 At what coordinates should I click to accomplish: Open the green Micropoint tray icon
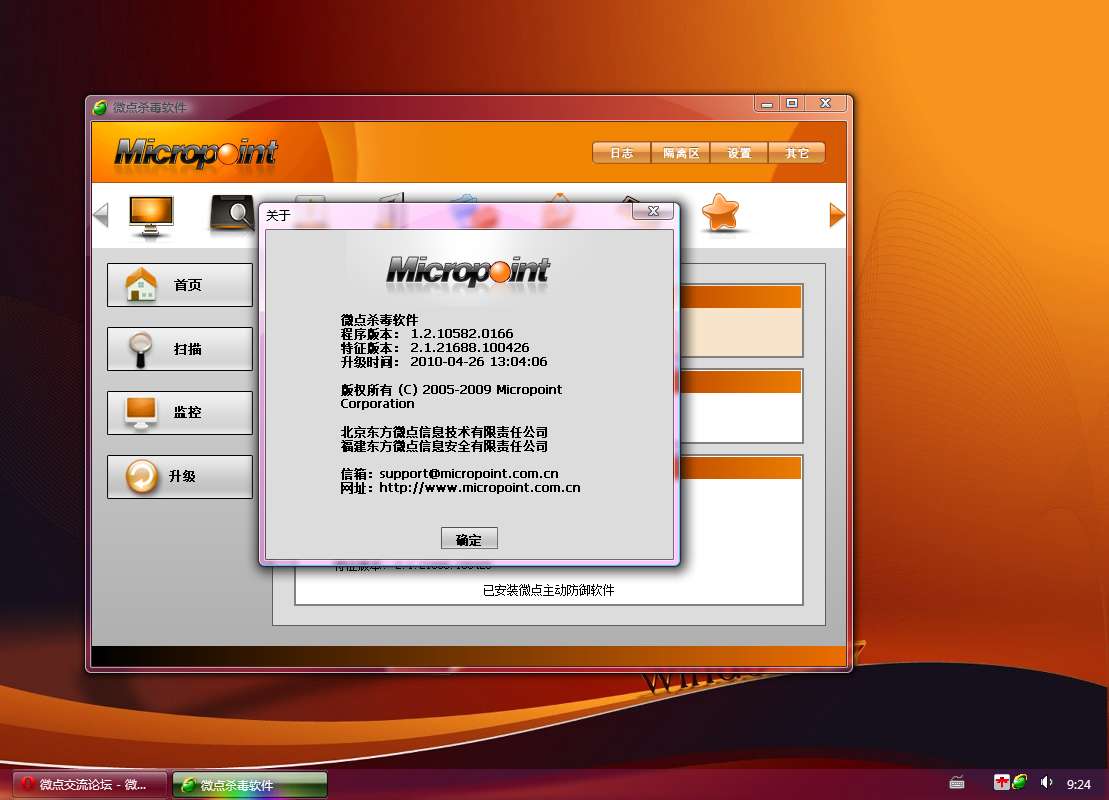click(1019, 782)
